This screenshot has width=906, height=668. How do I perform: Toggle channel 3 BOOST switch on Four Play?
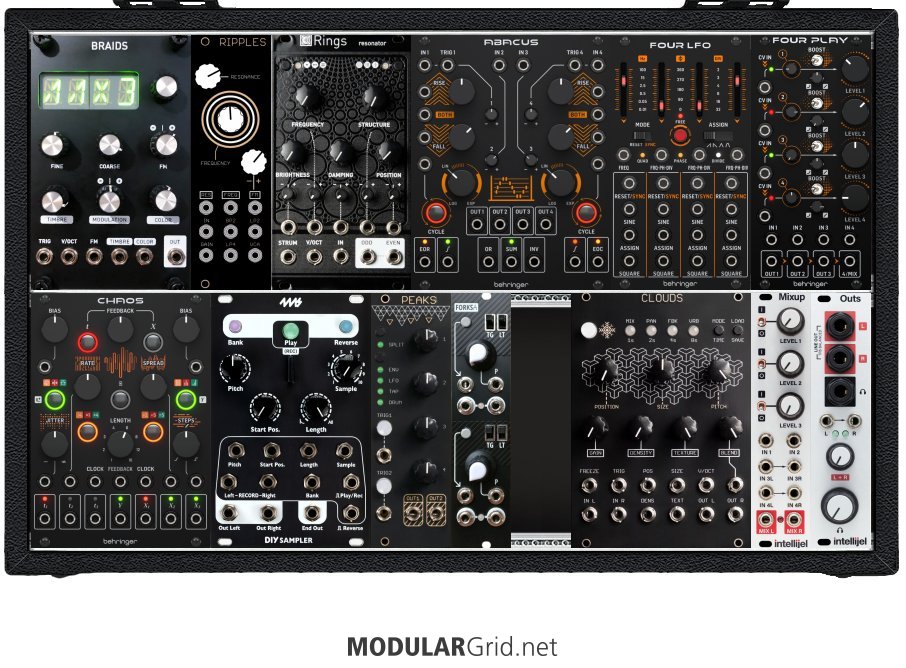(816, 147)
